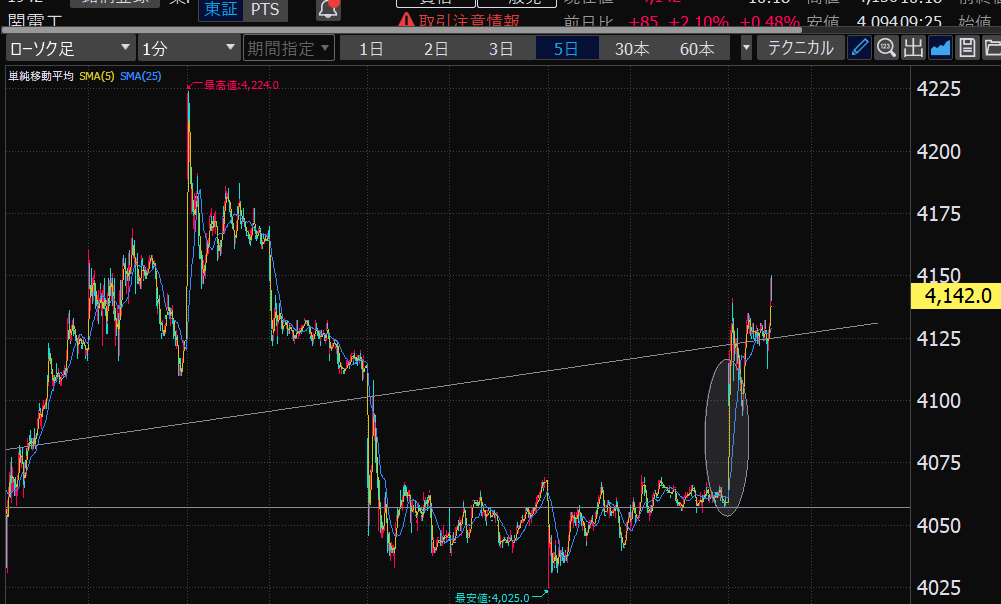The width and height of the screenshot is (1001, 604).
Task: Open the ローソク足 chart type dropdown
Action: pyautogui.click(x=70, y=48)
